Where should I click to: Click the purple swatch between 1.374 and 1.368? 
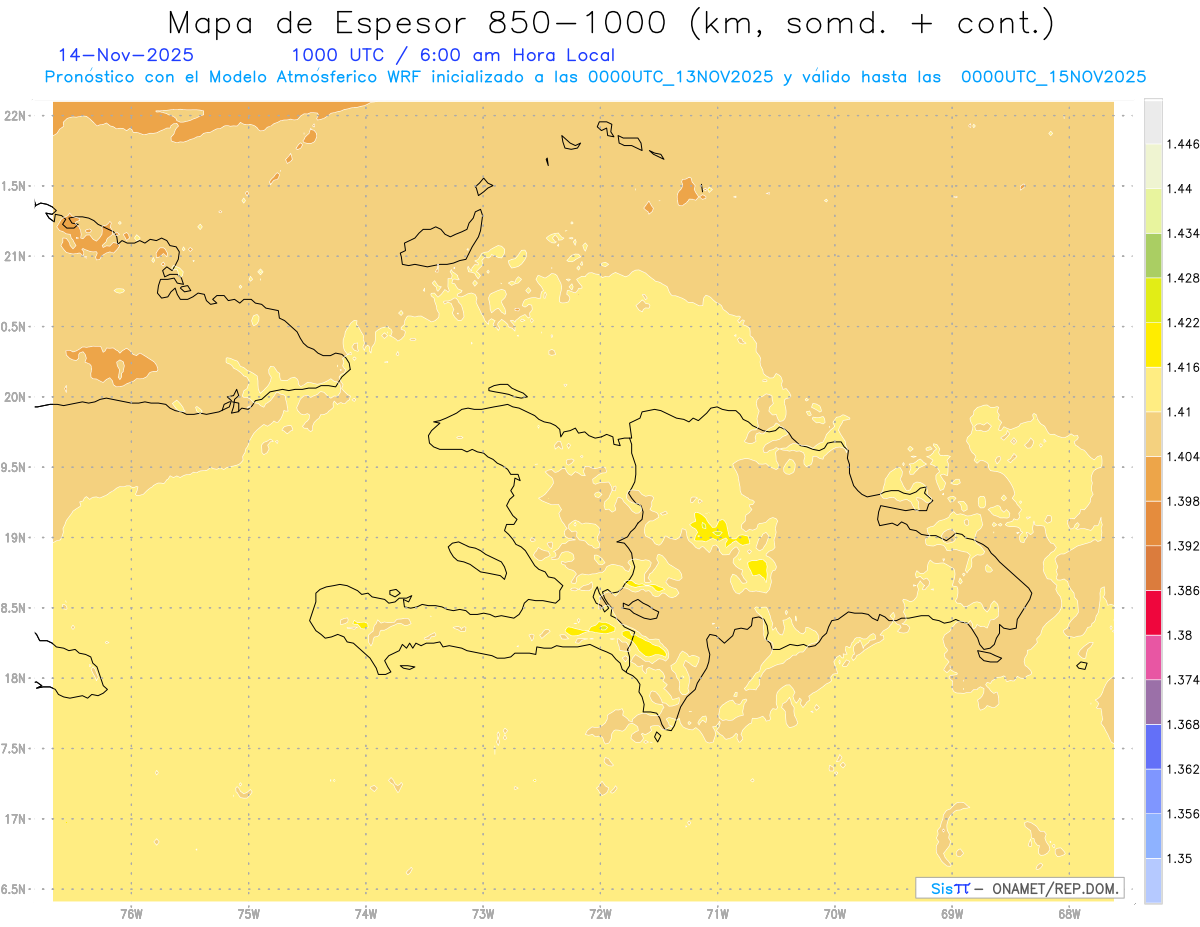point(1153,702)
